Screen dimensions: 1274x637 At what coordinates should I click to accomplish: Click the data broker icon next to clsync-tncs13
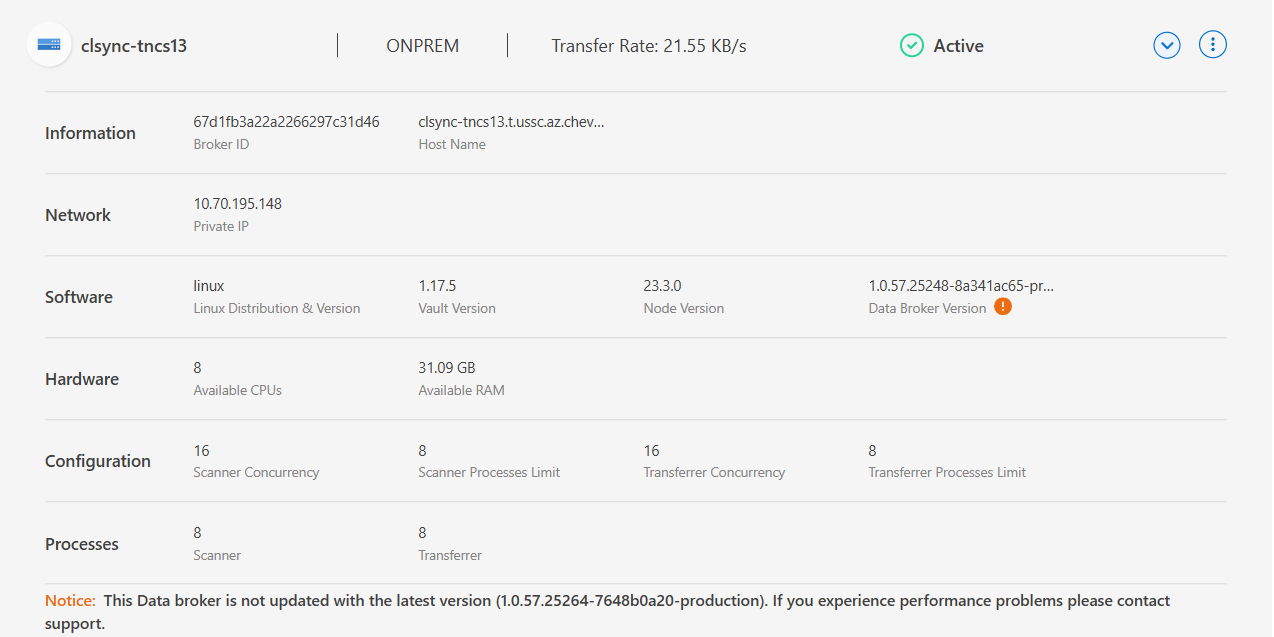click(x=49, y=44)
